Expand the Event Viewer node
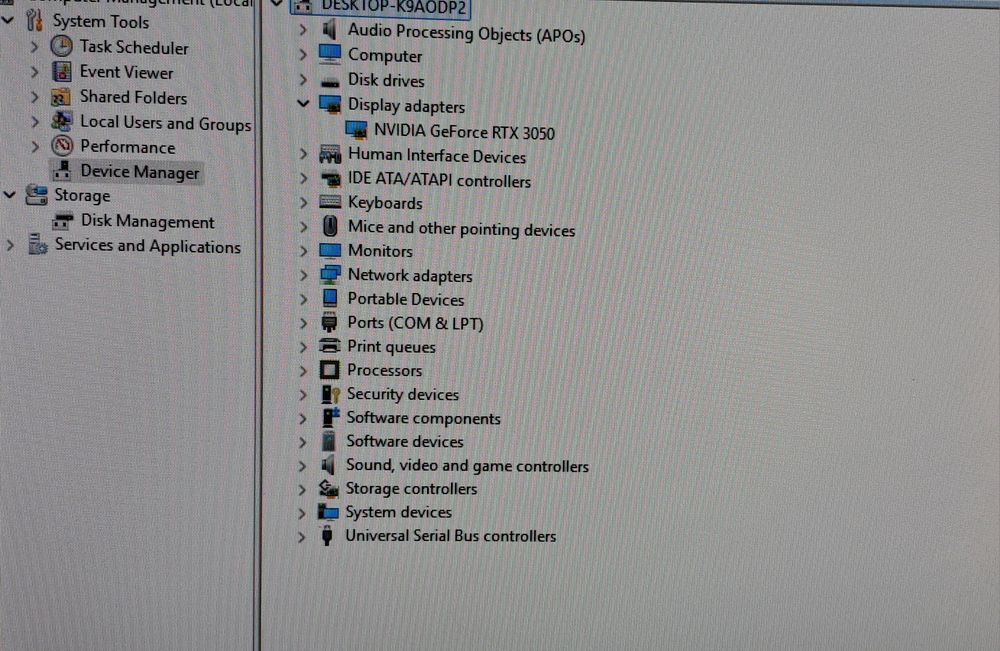The width and height of the screenshot is (1000, 651). click(x=35, y=72)
